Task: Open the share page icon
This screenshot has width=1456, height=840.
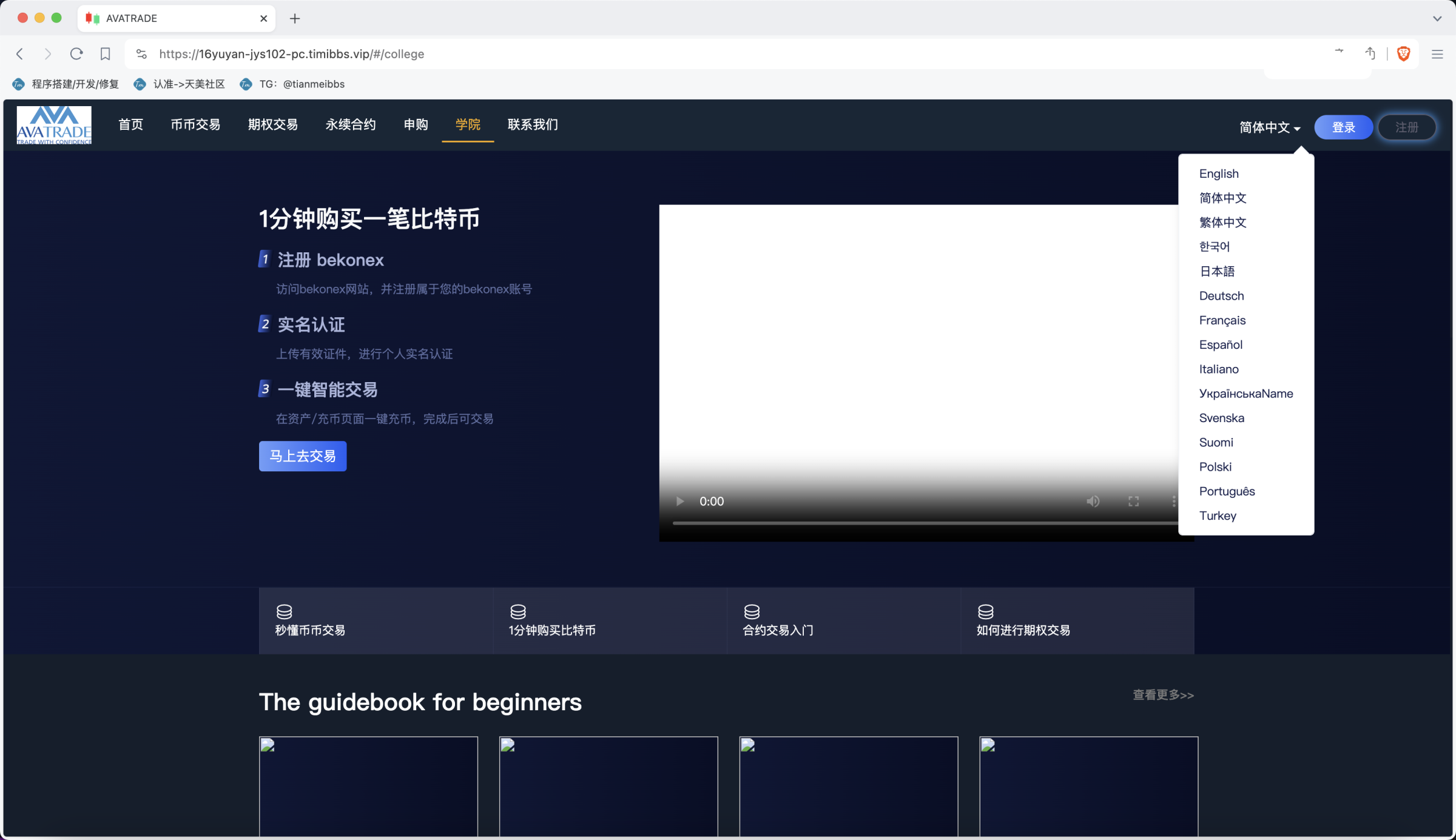Action: click(1370, 54)
